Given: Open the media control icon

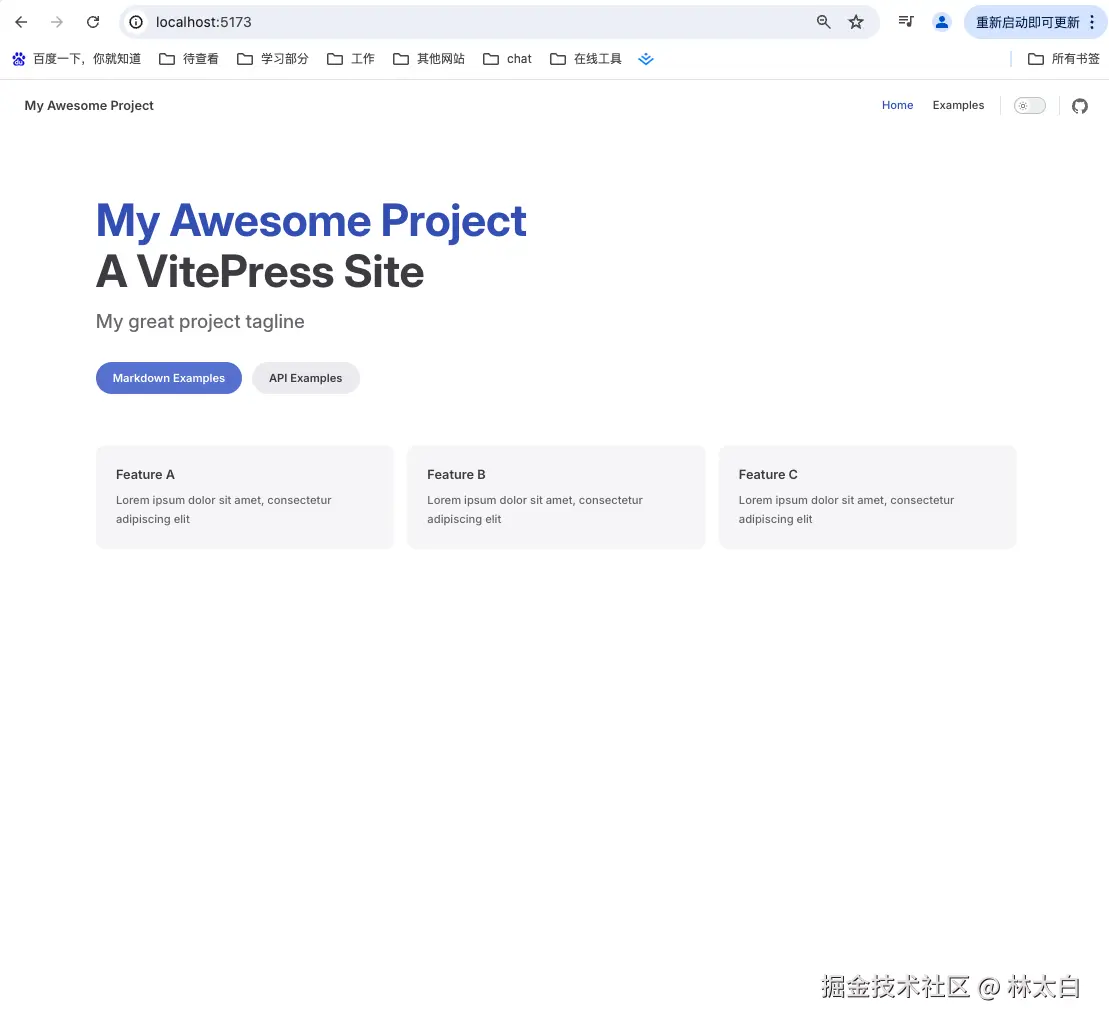Looking at the screenshot, I should tap(906, 22).
